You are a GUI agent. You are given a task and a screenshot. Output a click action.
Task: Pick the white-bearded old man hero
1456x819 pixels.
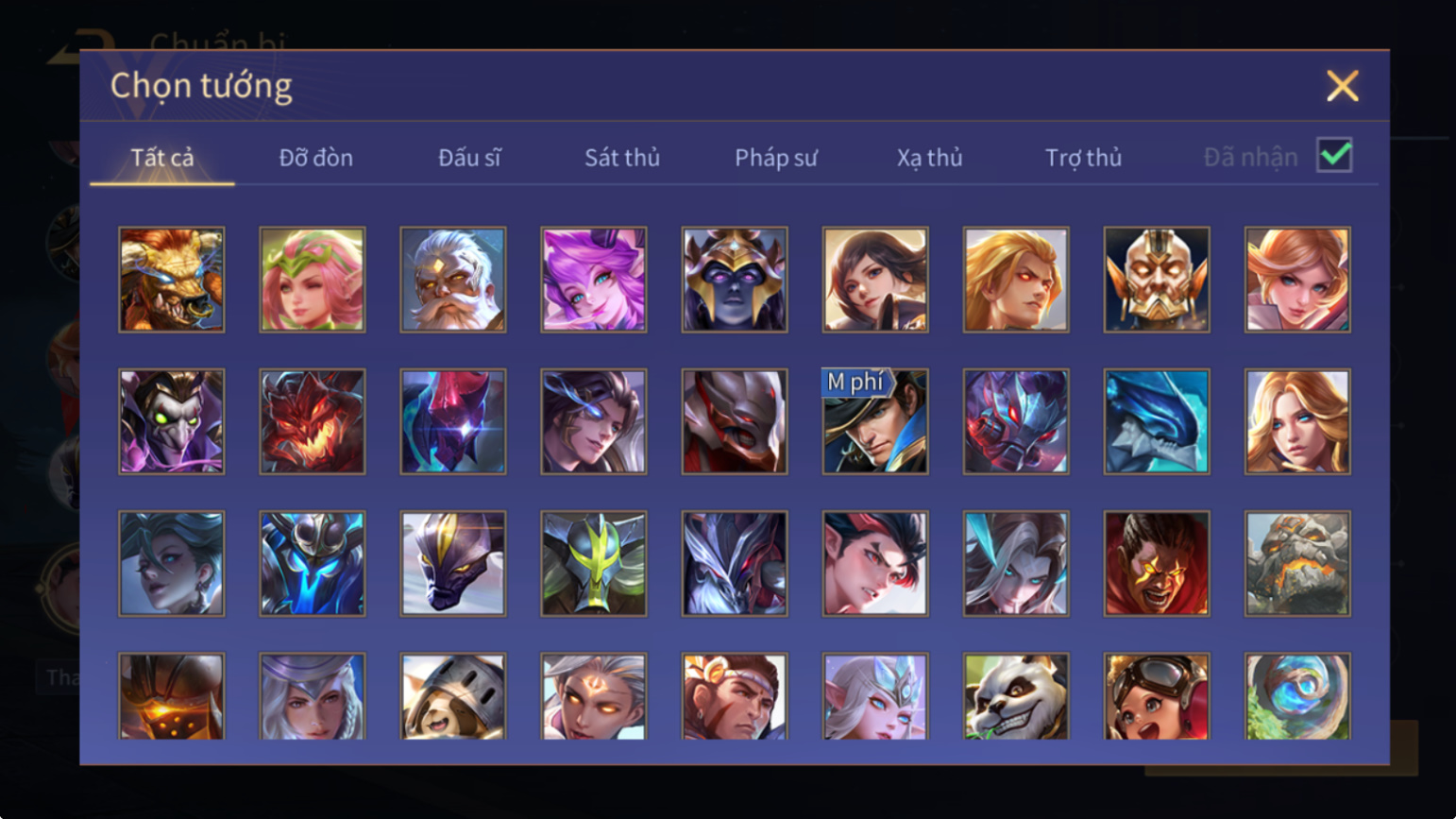(x=453, y=280)
